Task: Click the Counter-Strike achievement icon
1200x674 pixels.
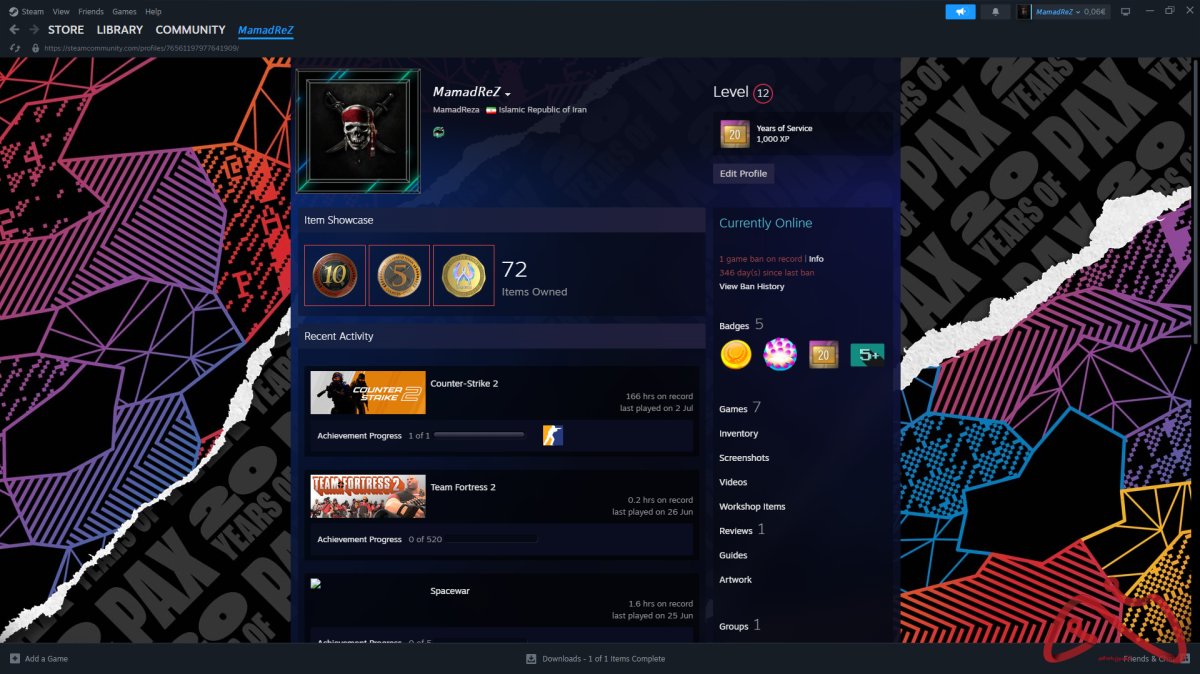Action: point(553,435)
